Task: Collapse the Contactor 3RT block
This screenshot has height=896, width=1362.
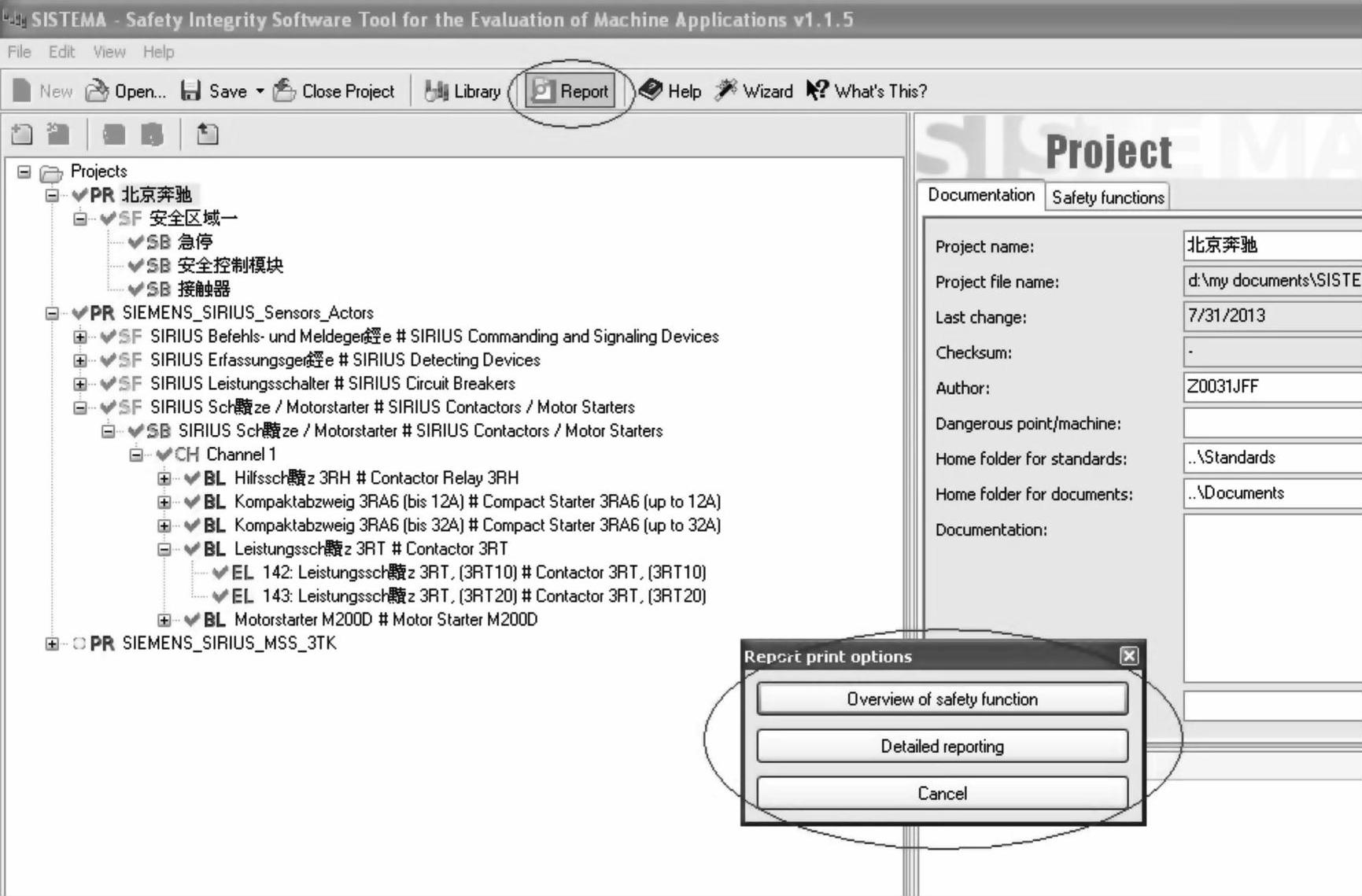Action: [x=164, y=549]
